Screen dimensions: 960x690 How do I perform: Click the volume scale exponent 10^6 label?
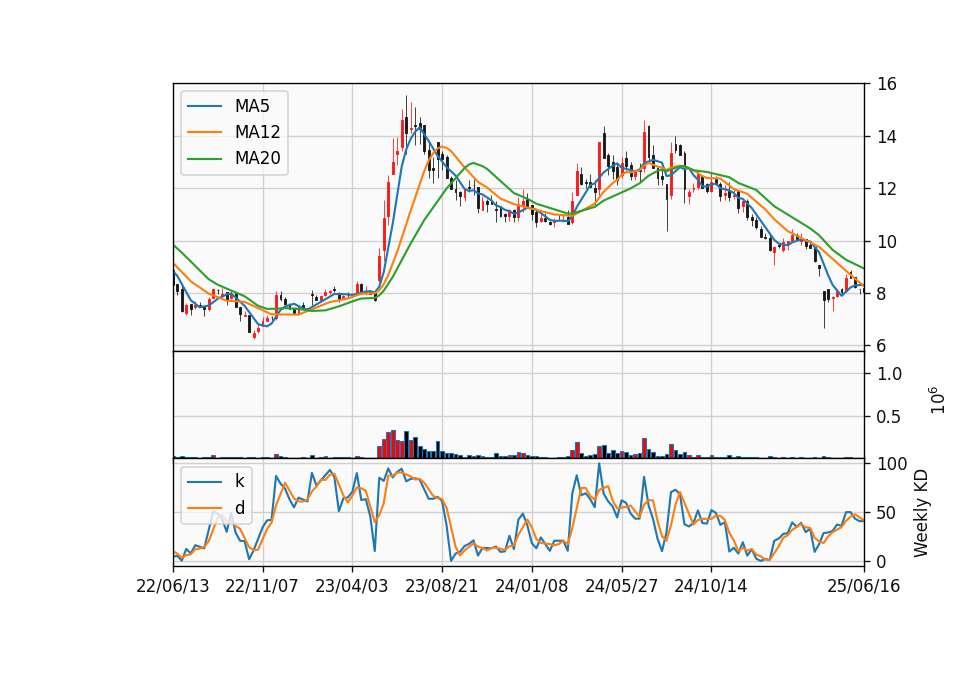pyautogui.click(x=937, y=400)
